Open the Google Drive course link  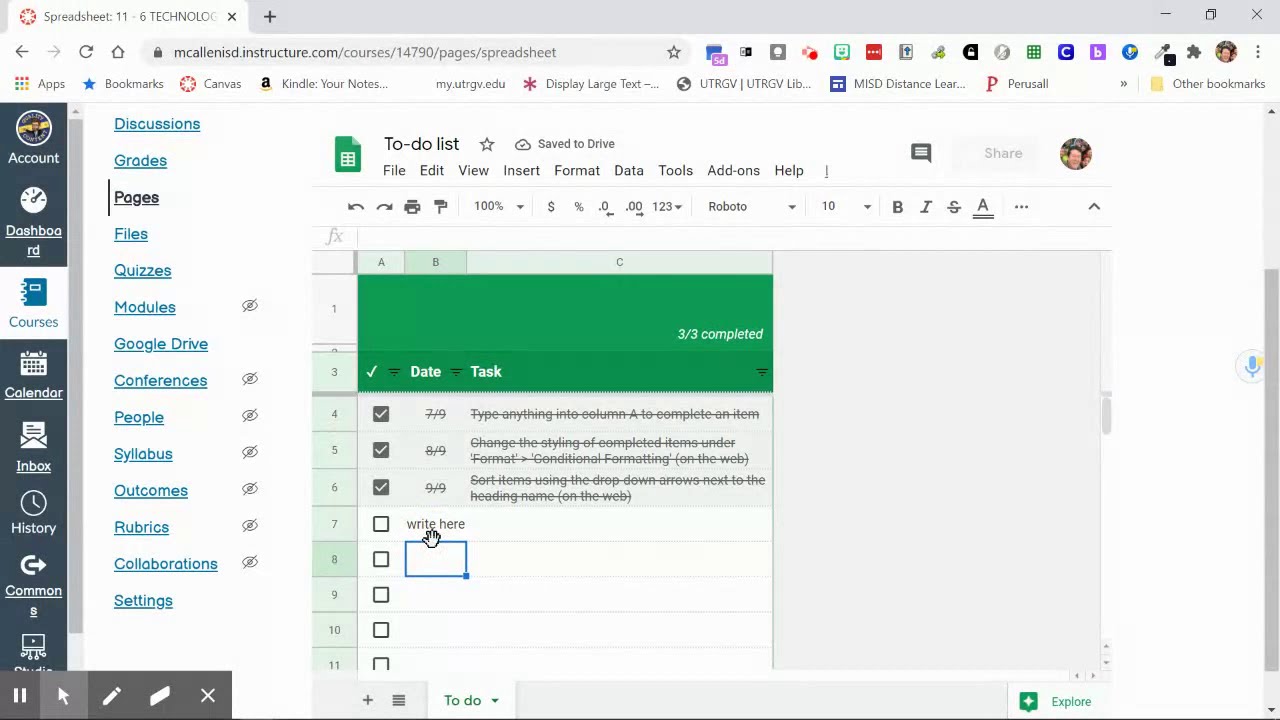pyautogui.click(x=161, y=344)
